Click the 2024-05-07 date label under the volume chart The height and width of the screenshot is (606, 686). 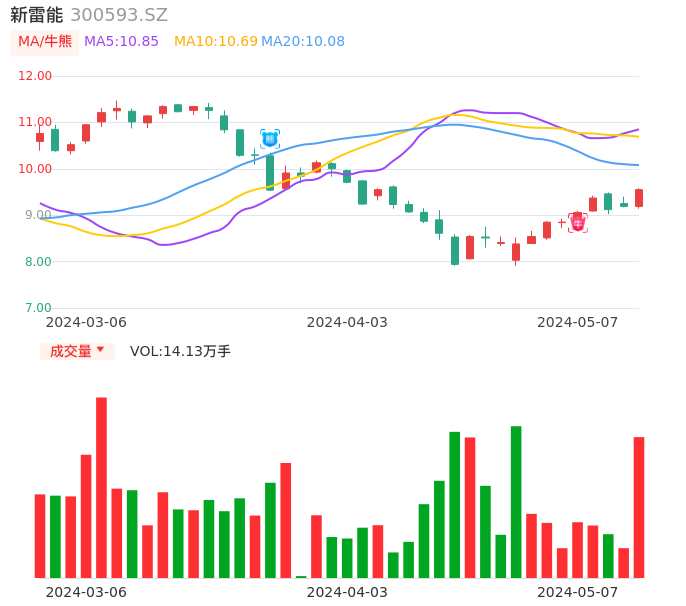point(578,592)
